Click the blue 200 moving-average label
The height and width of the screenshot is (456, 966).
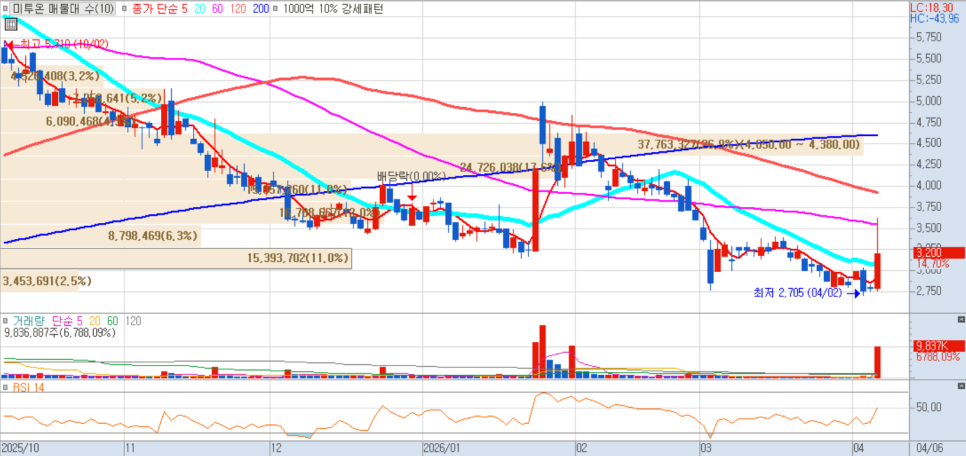(261, 9)
